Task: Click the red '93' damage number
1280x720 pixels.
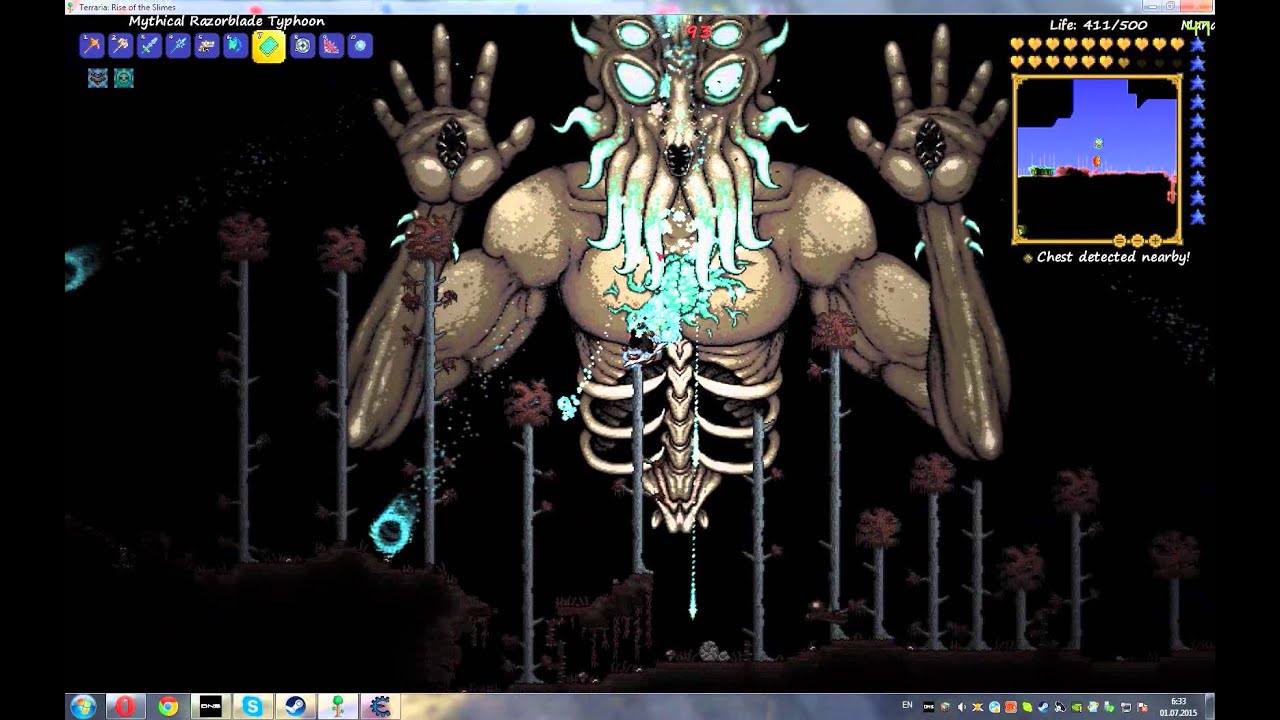Action: tap(697, 32)
